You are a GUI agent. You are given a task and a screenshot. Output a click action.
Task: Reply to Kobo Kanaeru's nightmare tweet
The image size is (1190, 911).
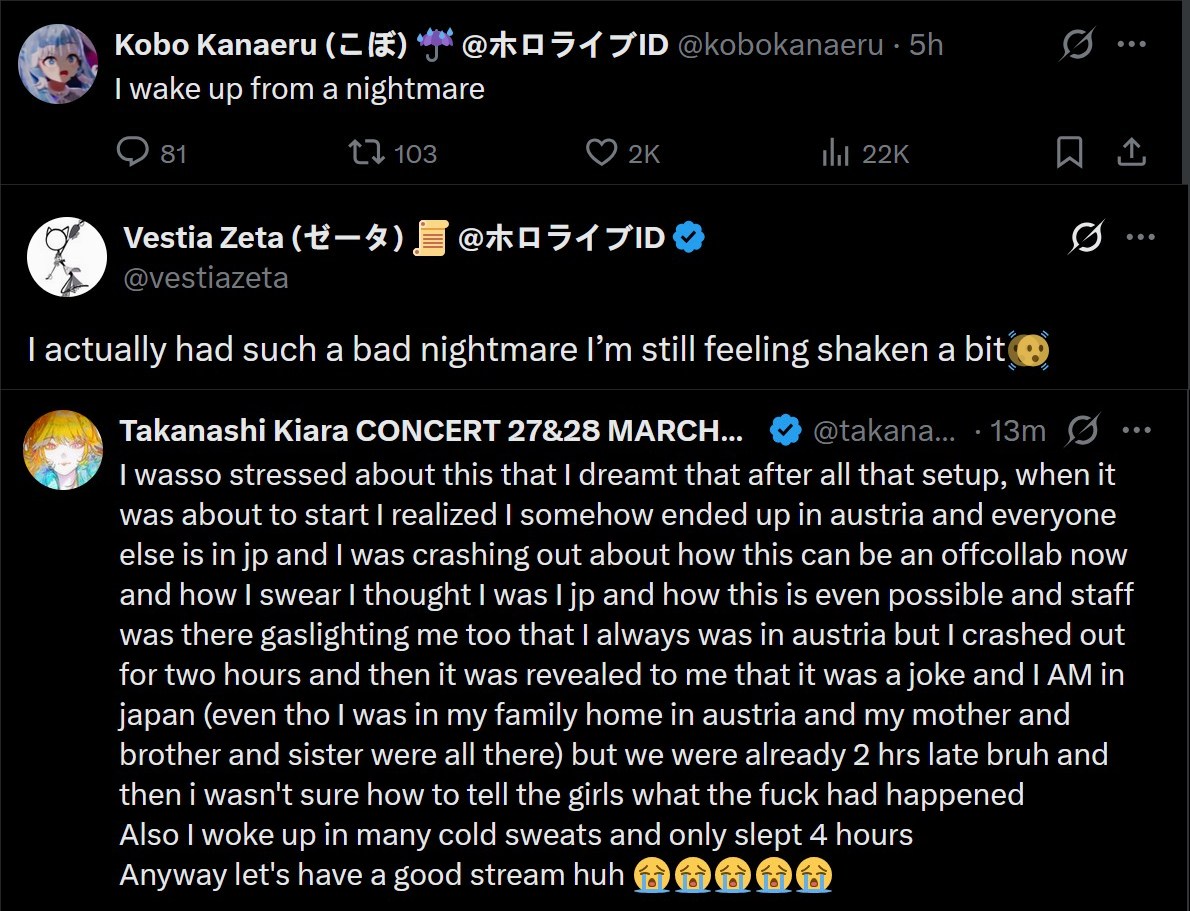[x=133, y=152]
